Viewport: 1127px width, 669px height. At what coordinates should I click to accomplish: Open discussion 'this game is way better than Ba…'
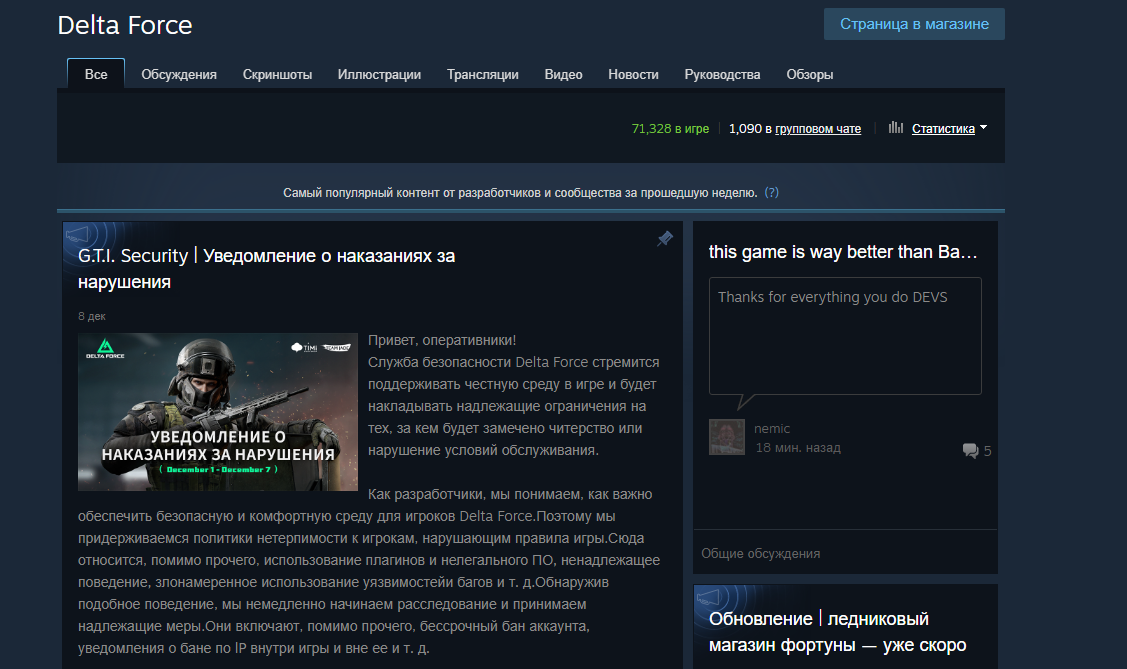point(843,252)
